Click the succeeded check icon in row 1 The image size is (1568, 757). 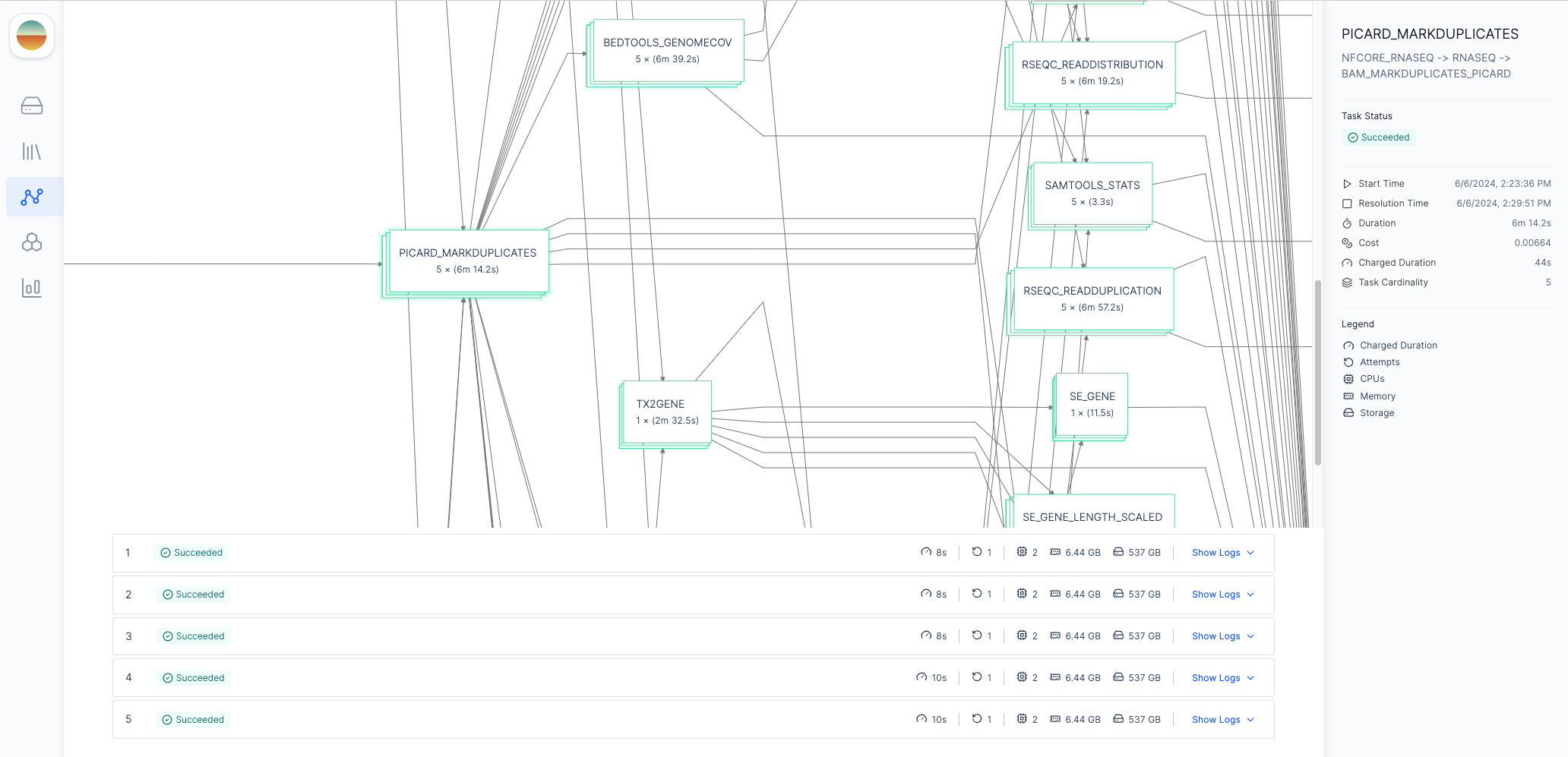[166, 553]
